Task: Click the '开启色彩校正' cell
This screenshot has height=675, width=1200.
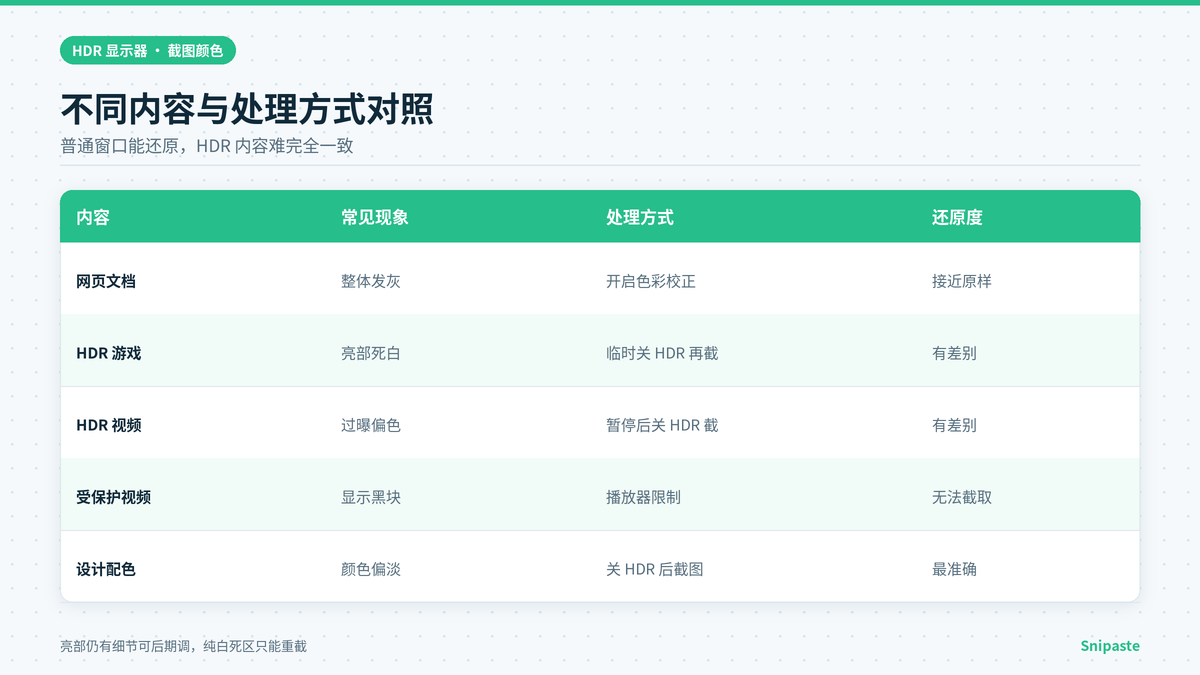Action: click(x=651, y=281)
